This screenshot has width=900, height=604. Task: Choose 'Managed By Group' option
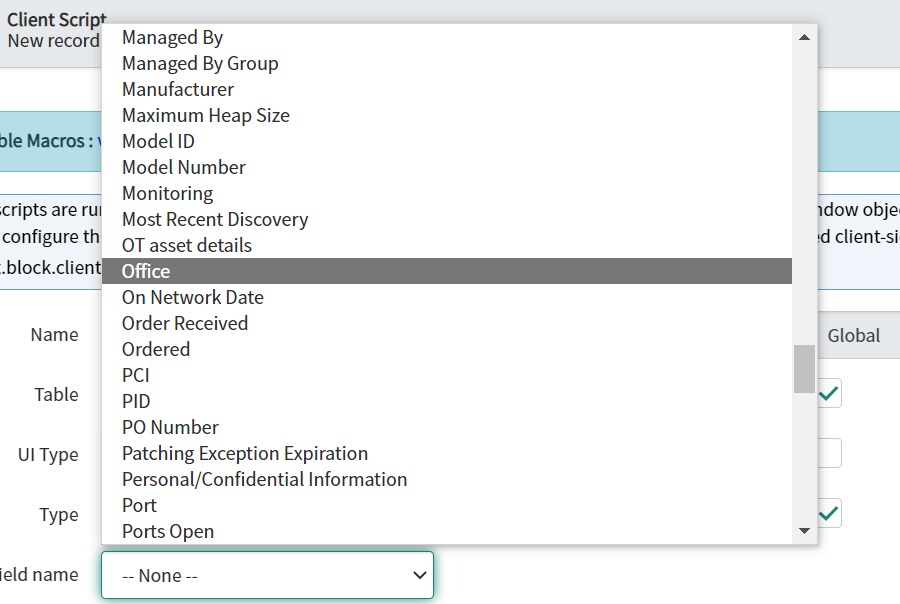click(x=200, y=63)
